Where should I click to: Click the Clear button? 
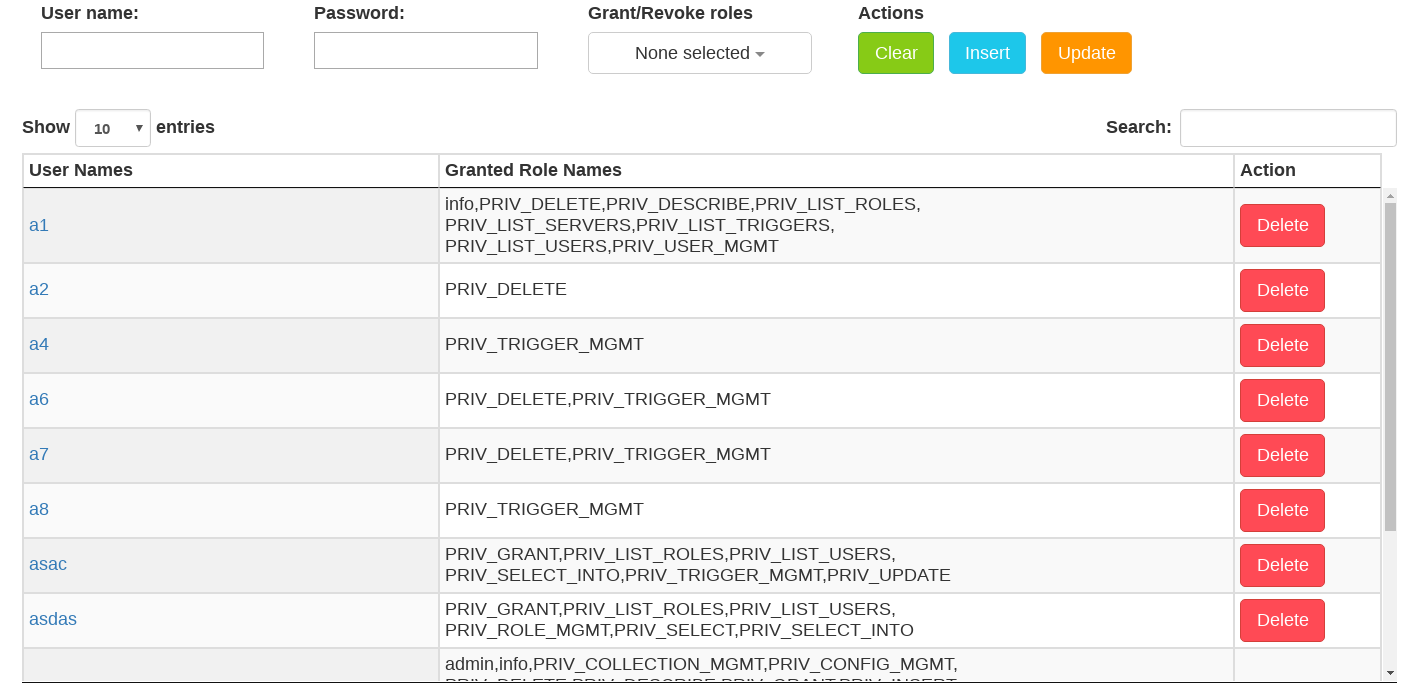point(895,52)
